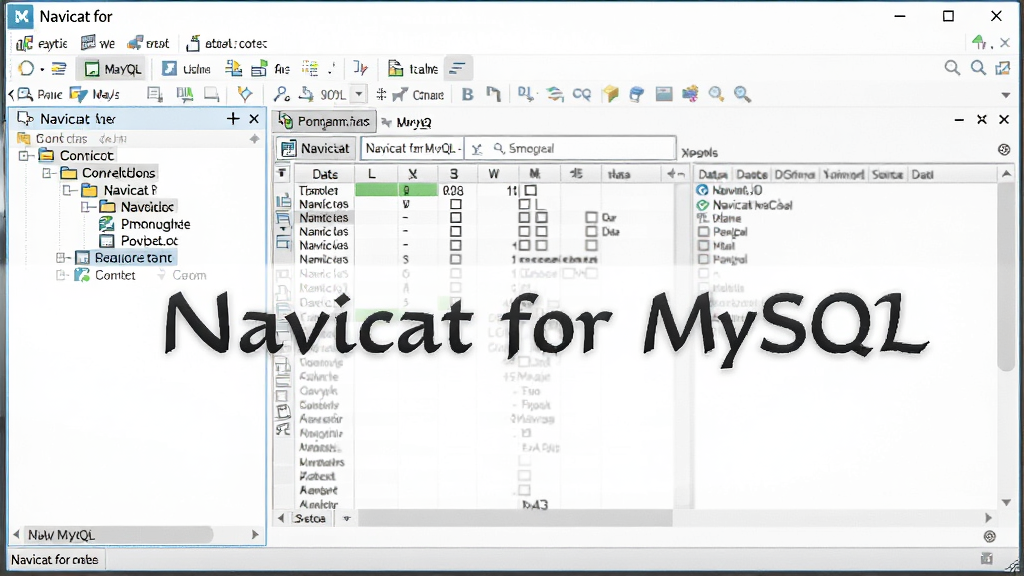Click the blue database cylinder icon in toolbar
The image size is (1024, 576).
click(x=637, y=95)
